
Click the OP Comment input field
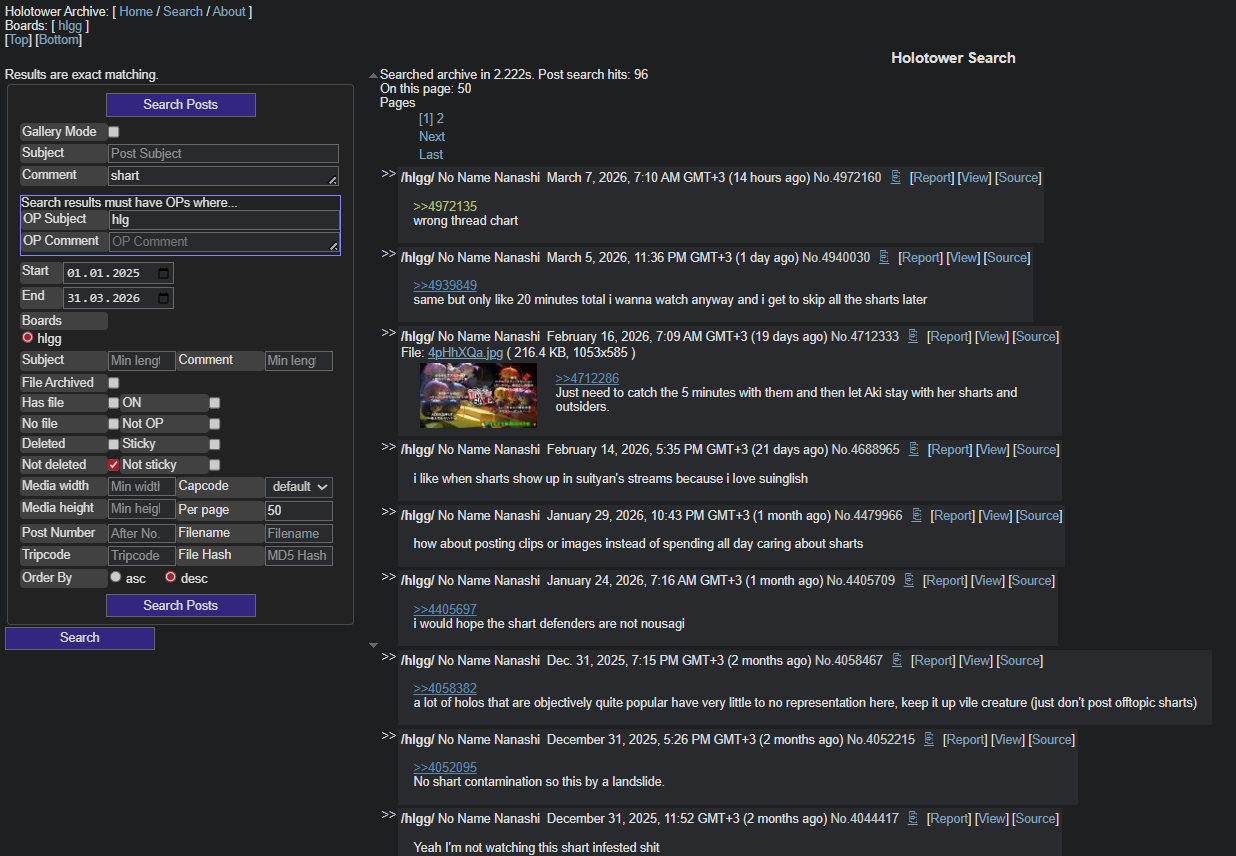(x=224, y=242)
